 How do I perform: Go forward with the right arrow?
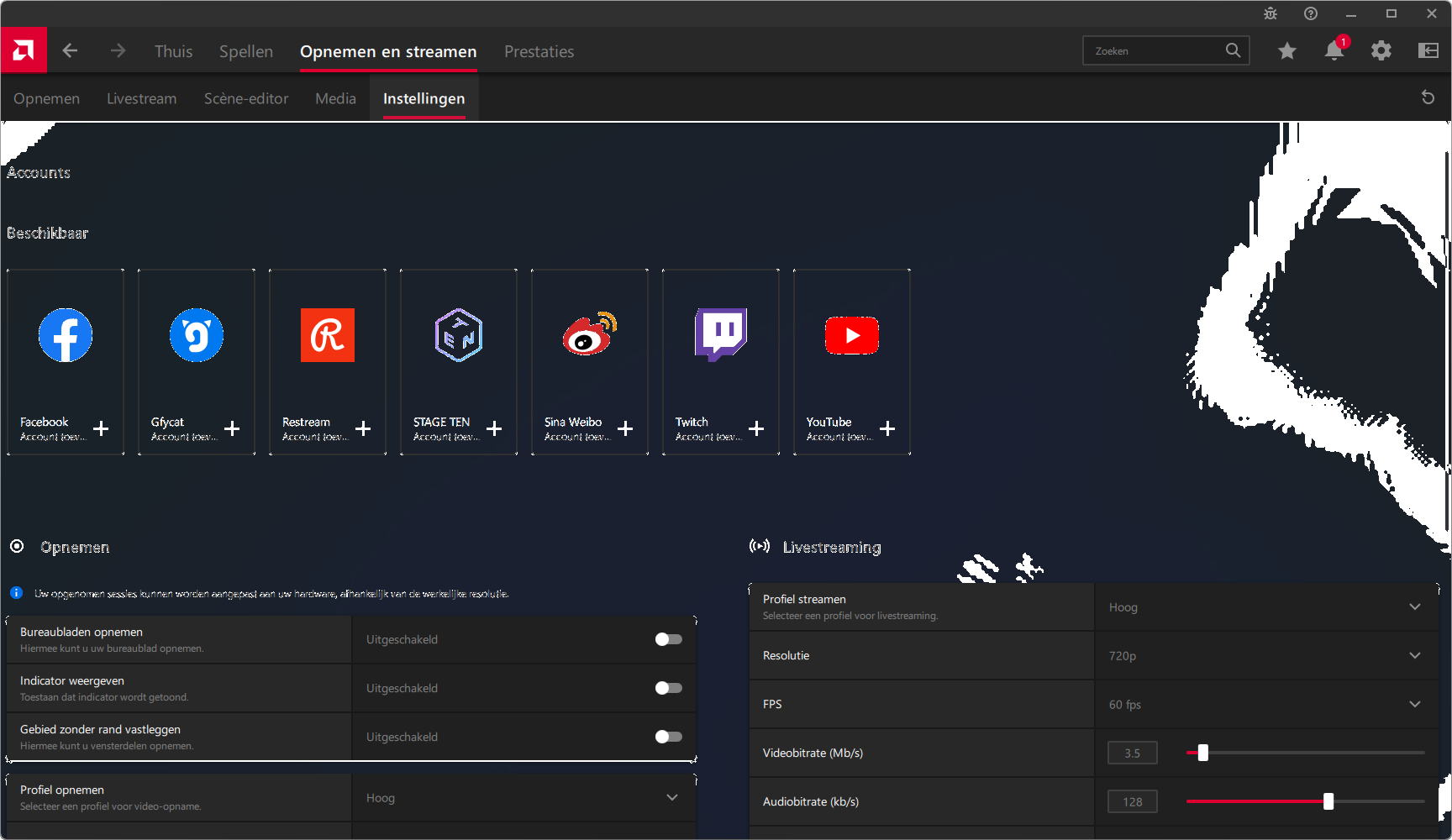pos(118,51)
